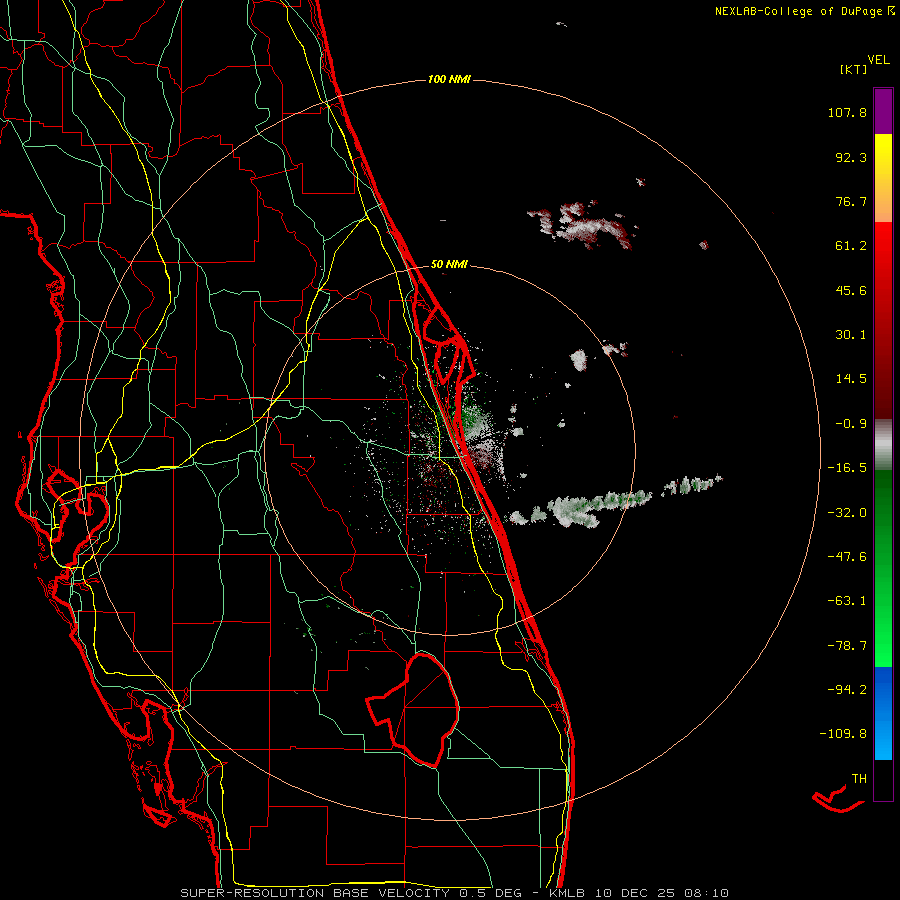
Task: Click the -109.8 legend value
Action: point(843,734)
